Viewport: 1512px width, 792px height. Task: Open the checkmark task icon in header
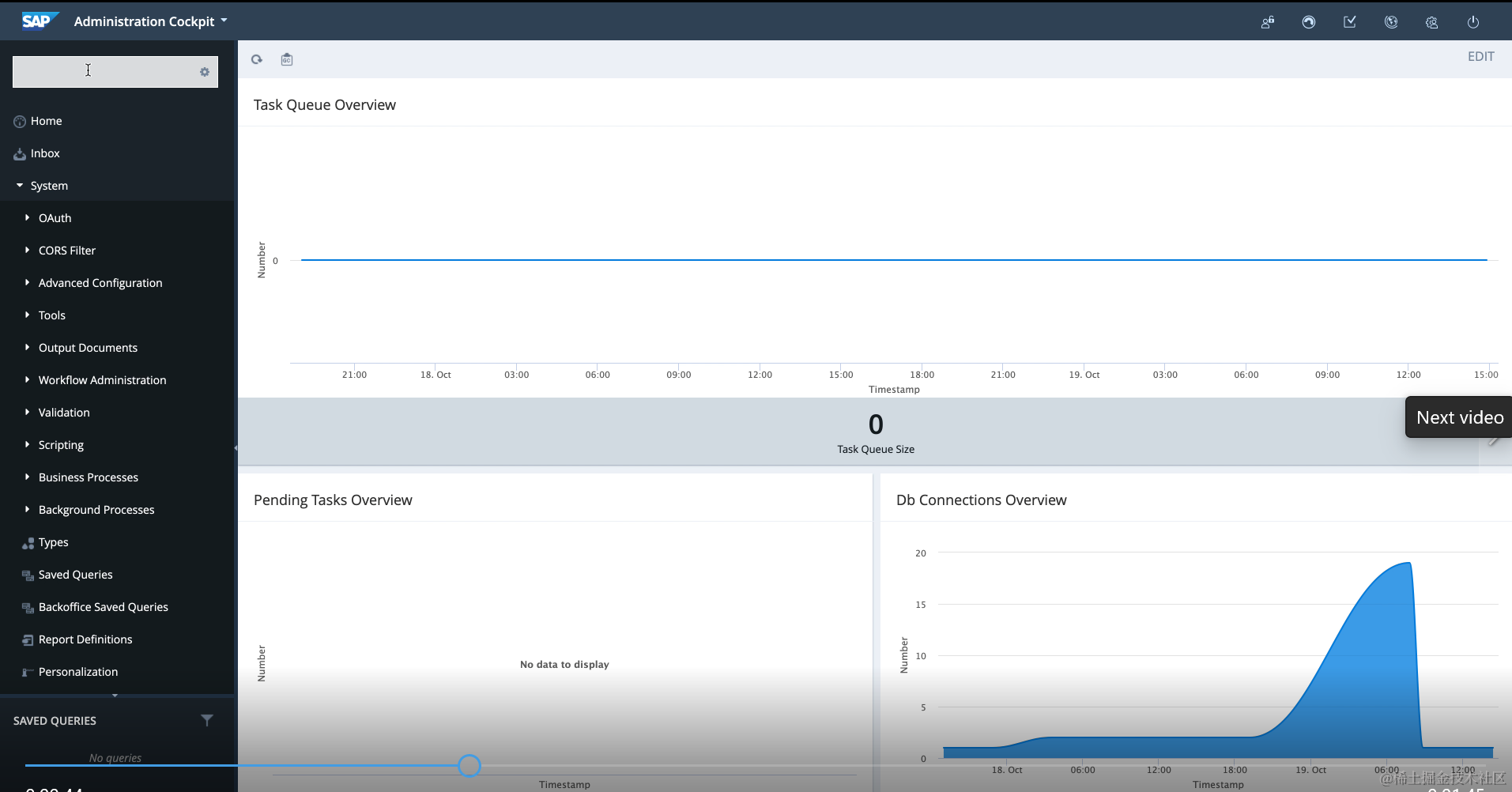coord(1350,22)
